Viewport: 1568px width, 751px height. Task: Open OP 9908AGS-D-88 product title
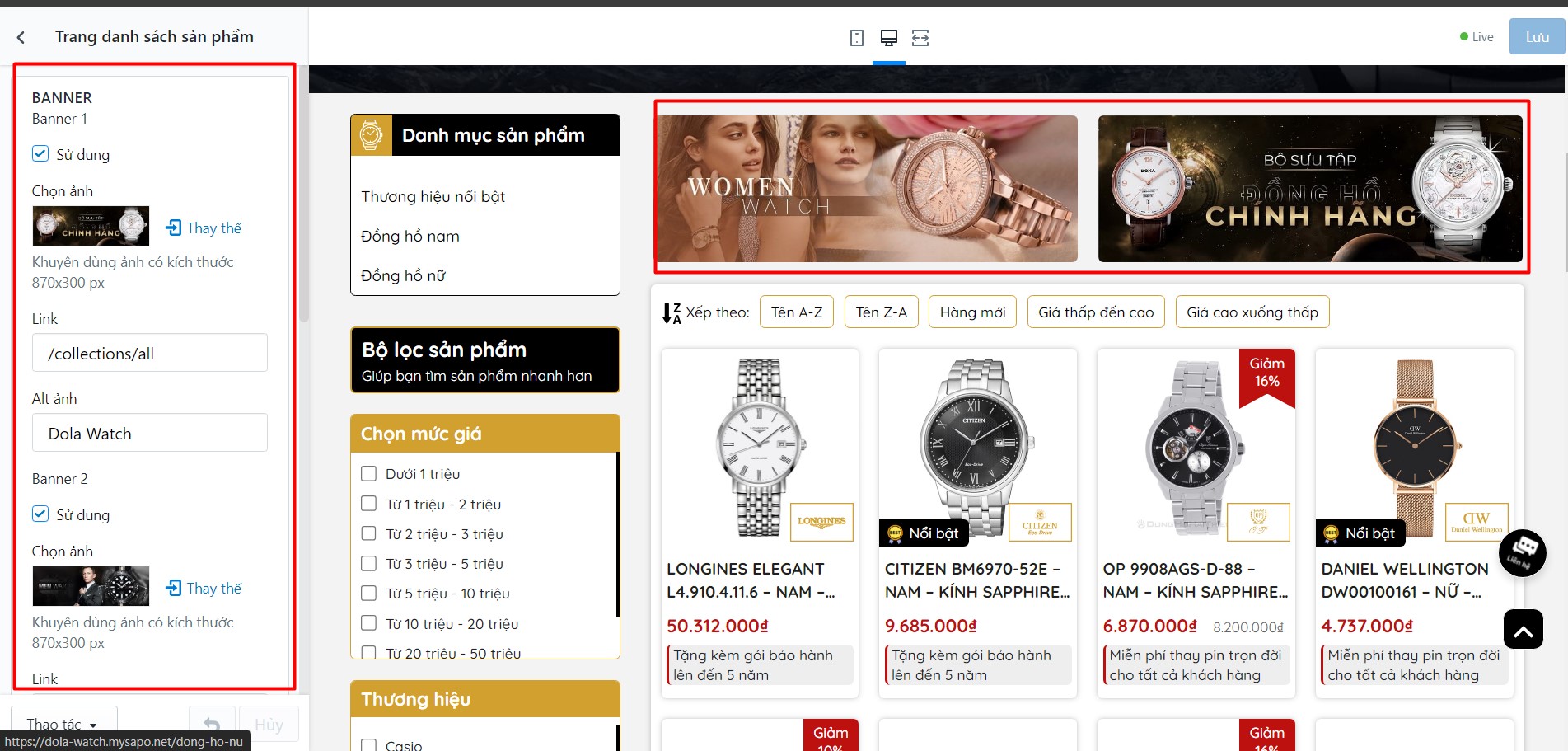(1196, 580)
